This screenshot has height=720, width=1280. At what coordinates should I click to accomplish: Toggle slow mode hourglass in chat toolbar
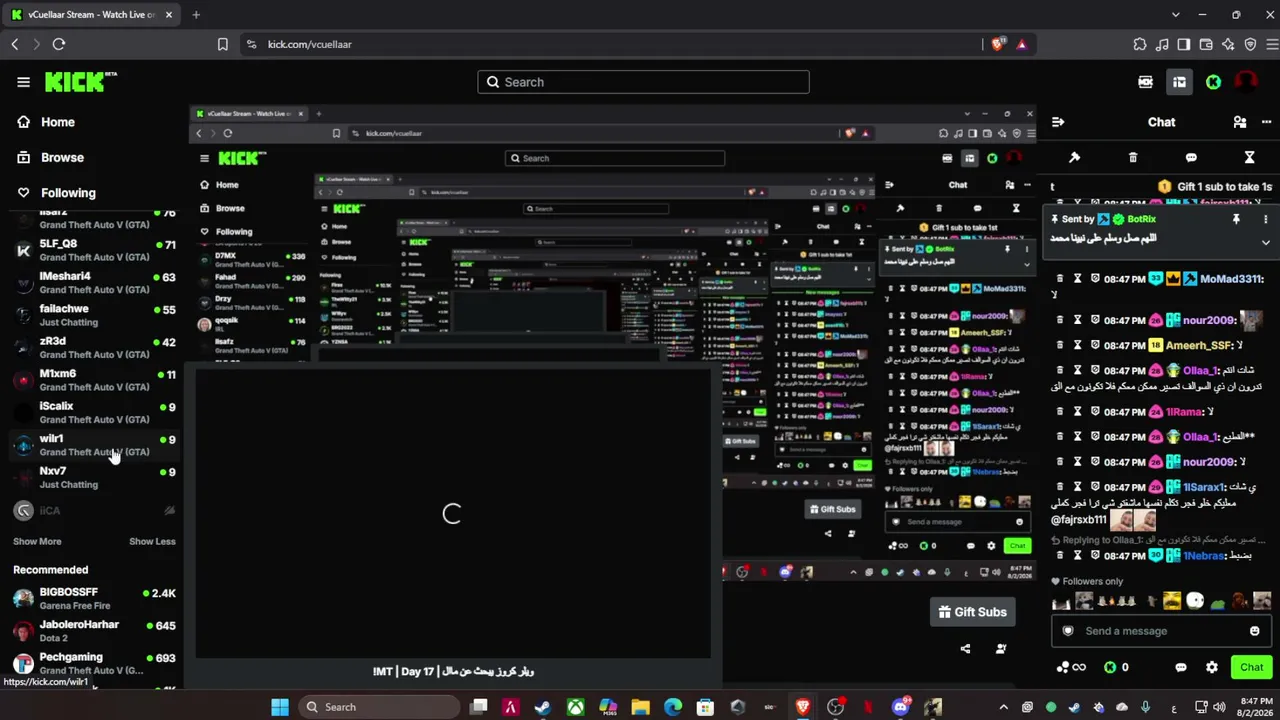tap(1249, 158)
